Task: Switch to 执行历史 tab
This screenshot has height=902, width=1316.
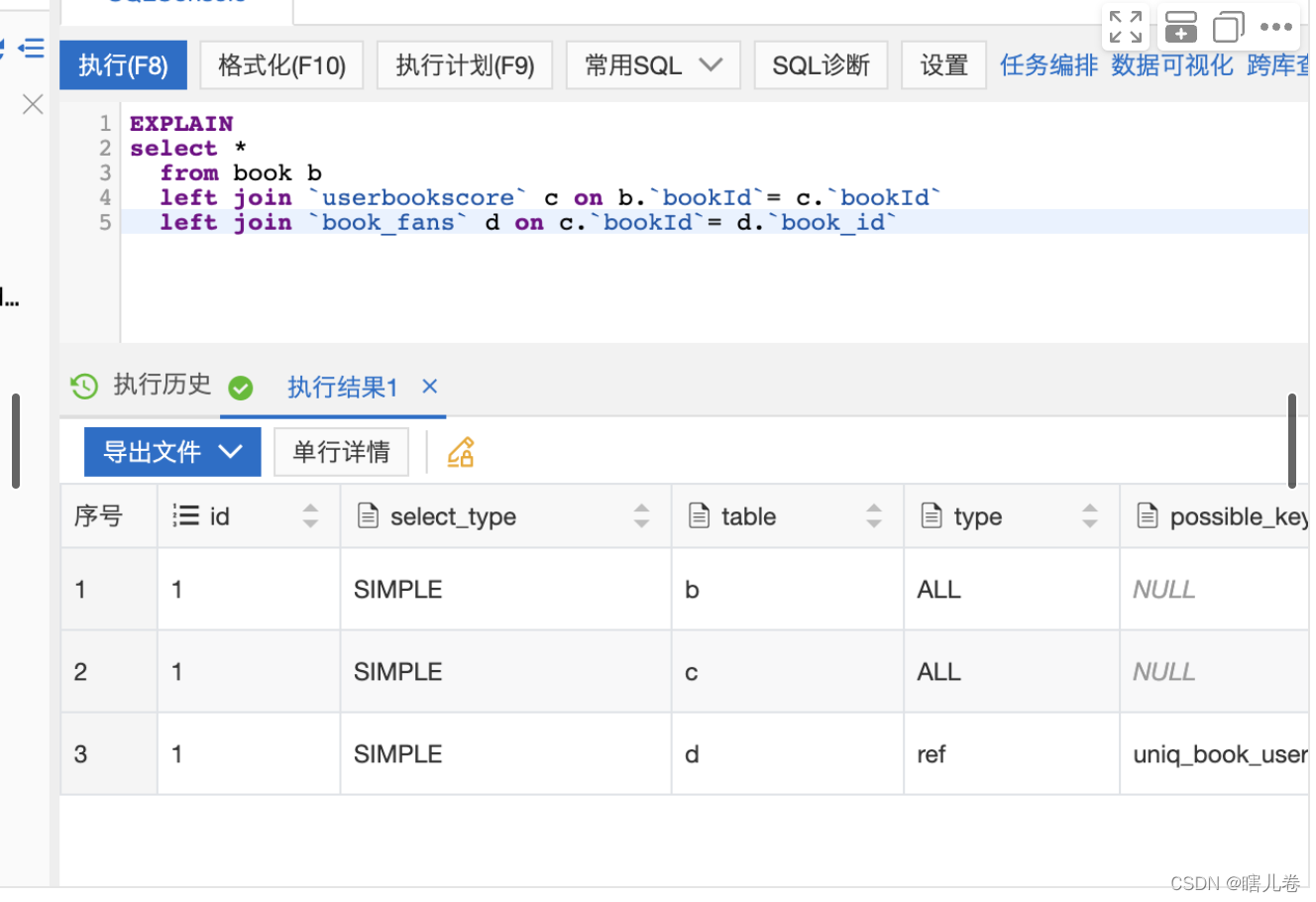Action: pos(162,385)
